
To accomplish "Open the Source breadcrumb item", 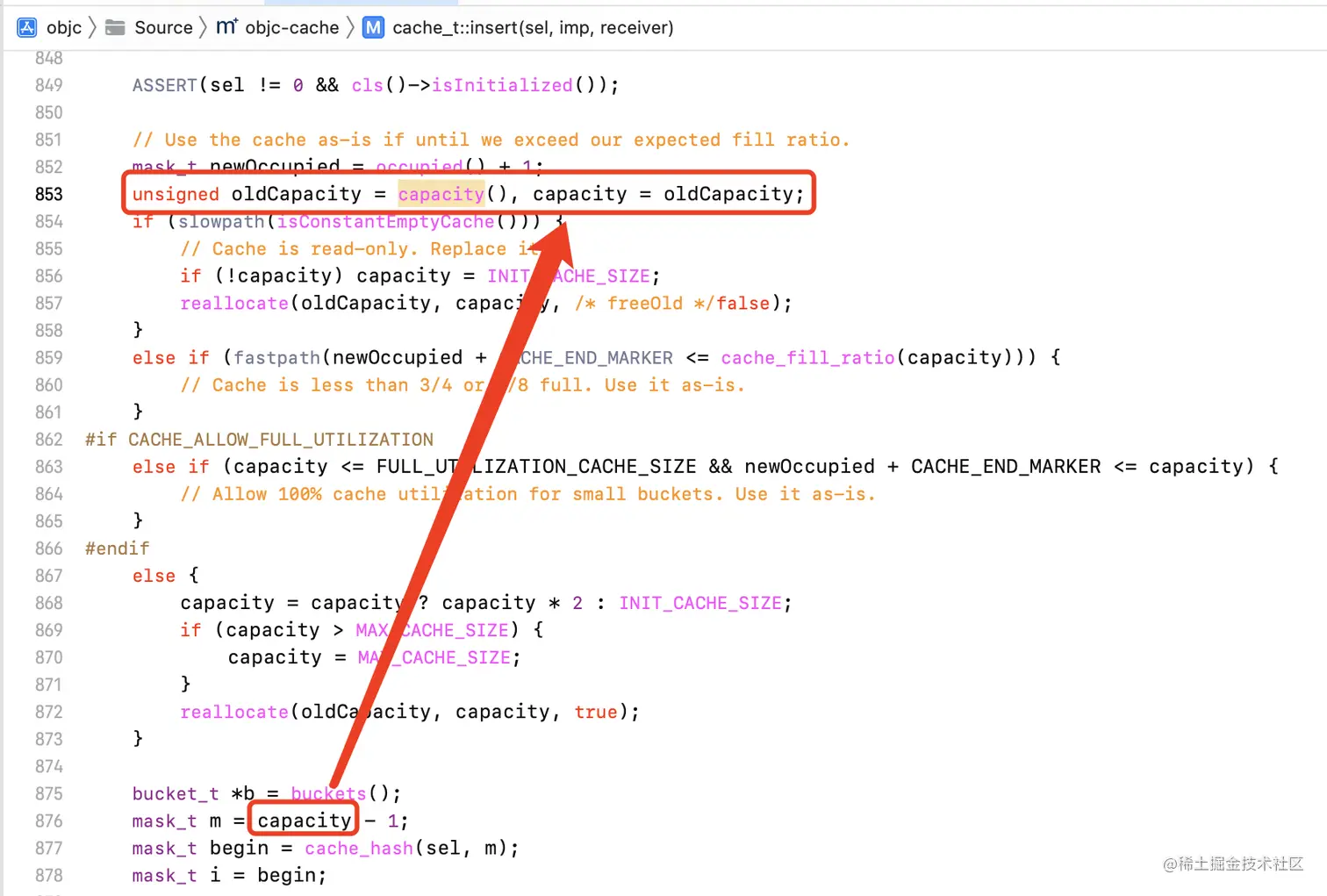I will 163,27.
